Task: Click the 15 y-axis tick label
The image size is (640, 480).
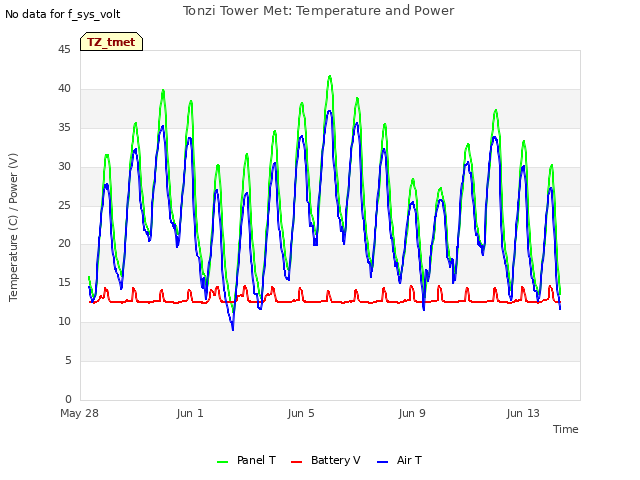Action: (x=64, y=282)
